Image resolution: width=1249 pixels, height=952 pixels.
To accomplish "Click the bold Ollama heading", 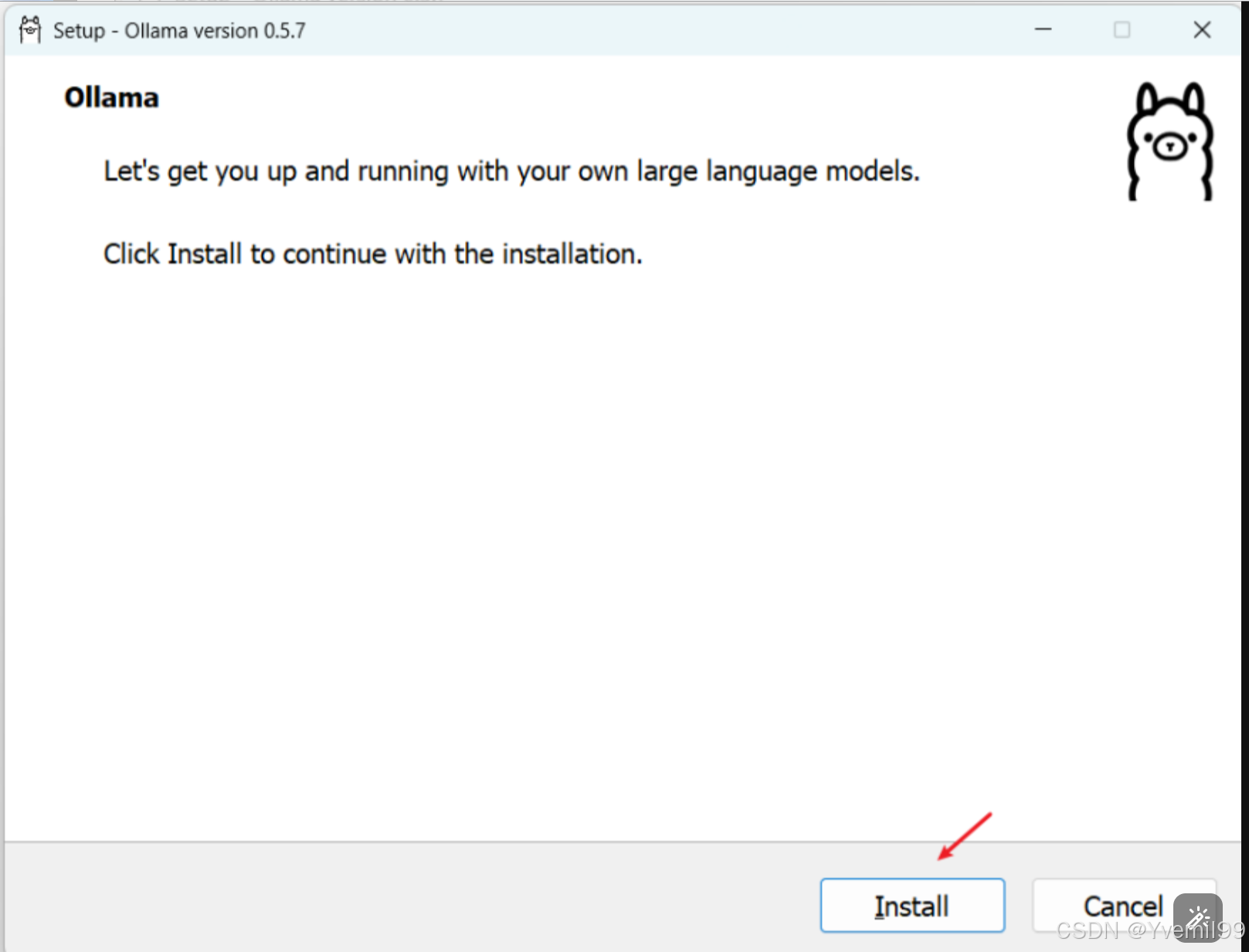I will point(111,98).
